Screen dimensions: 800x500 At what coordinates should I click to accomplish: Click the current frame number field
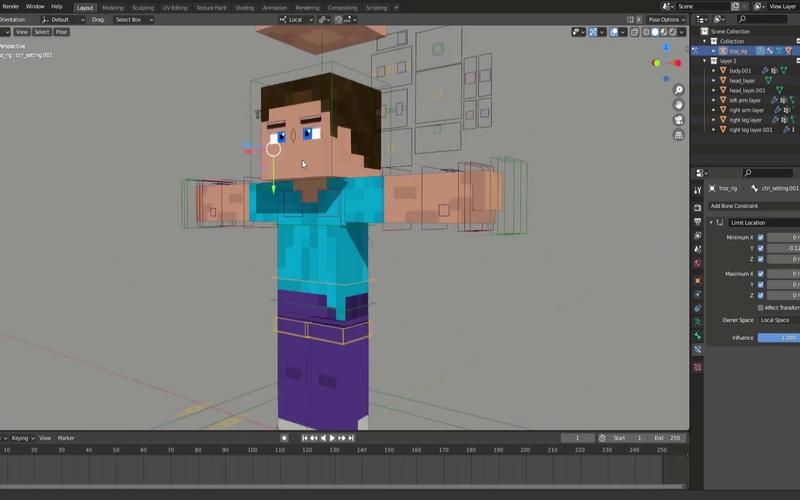pyautogui.click(x=577, y=438)
